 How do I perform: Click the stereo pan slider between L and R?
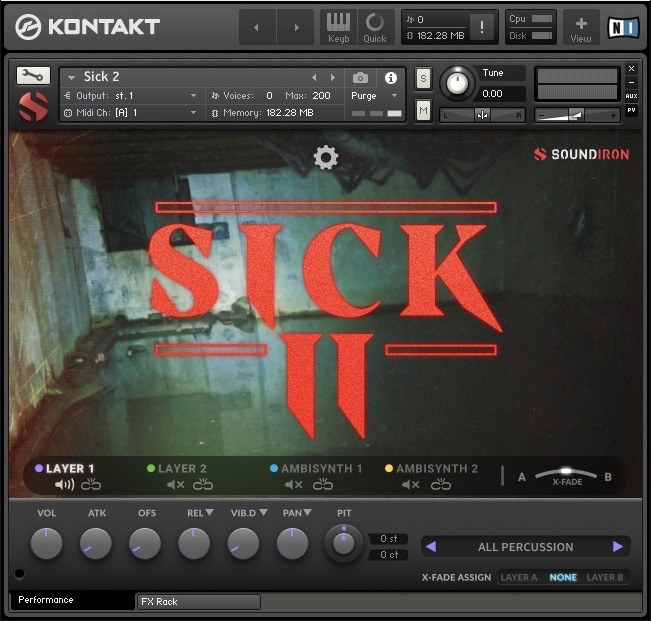pos(482,115)
